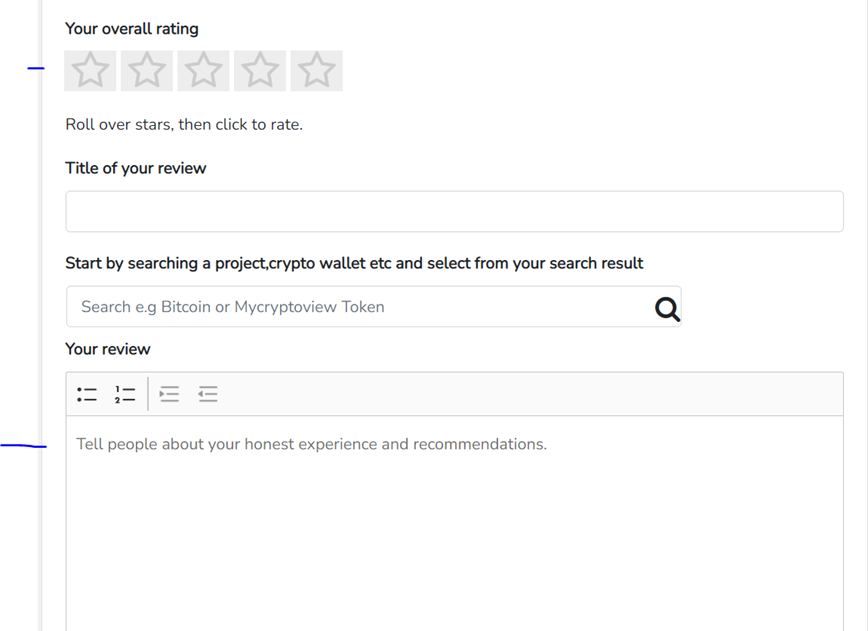868x631 pixels.
Task: Click the 'Your overall rating' label
Action: click(x=132, y=29)
